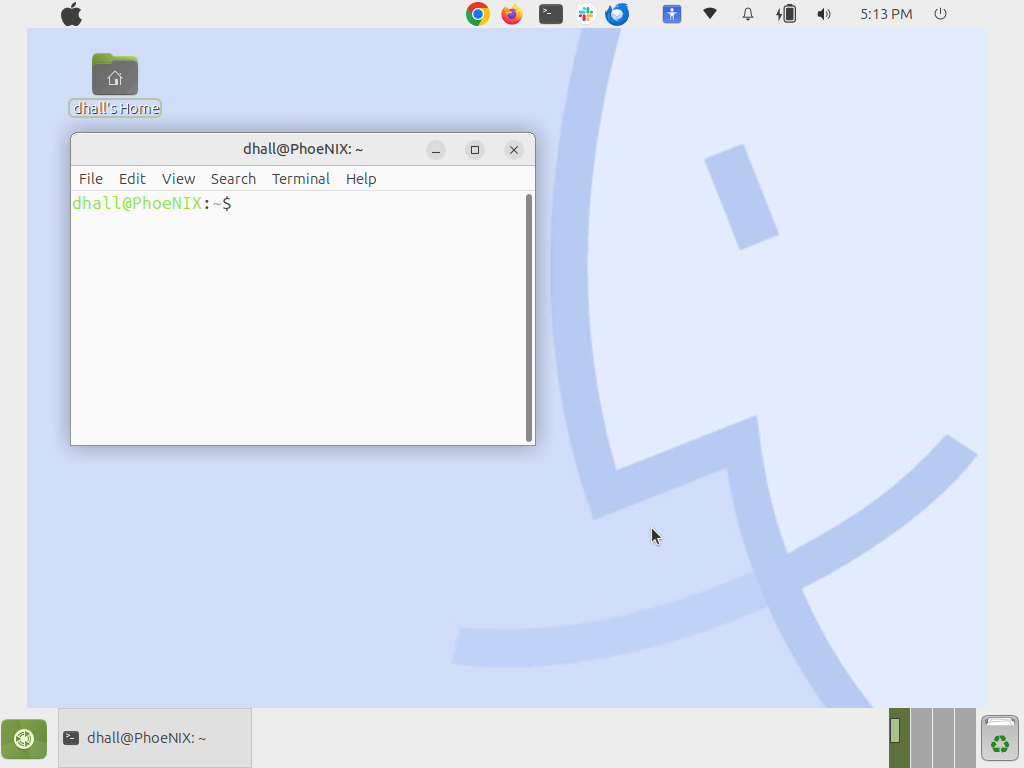
Task: Switch to second workspace in switcher
Action: point(921,738)
